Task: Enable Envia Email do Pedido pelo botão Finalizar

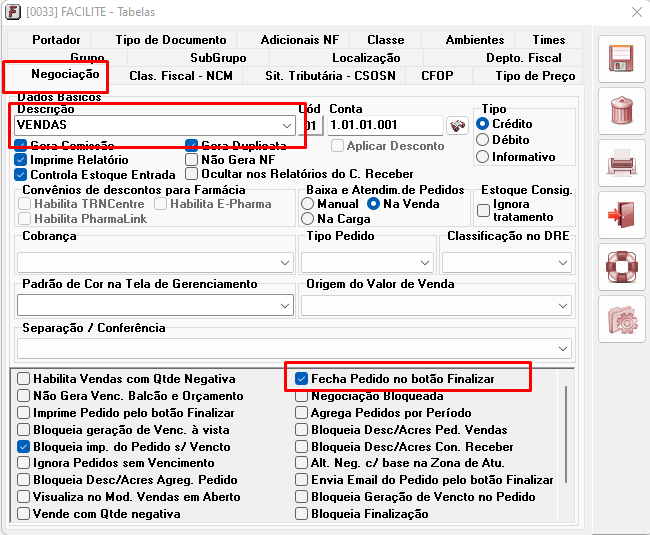Action: pyautogui.click(x=301, y=479)
